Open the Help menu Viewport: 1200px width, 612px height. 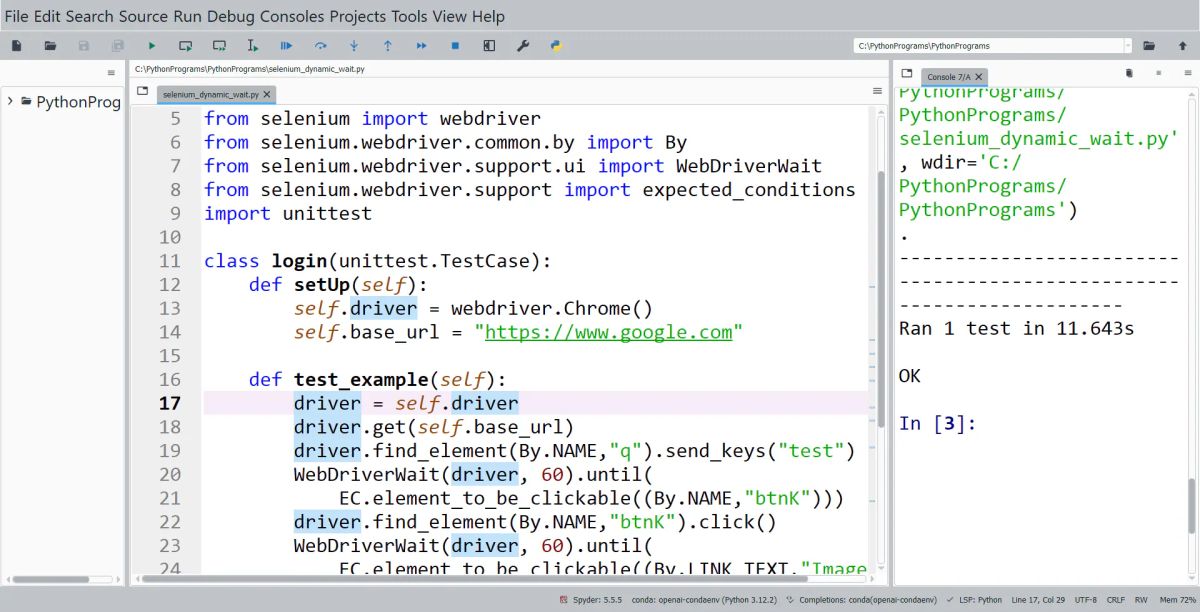[488, 16]
